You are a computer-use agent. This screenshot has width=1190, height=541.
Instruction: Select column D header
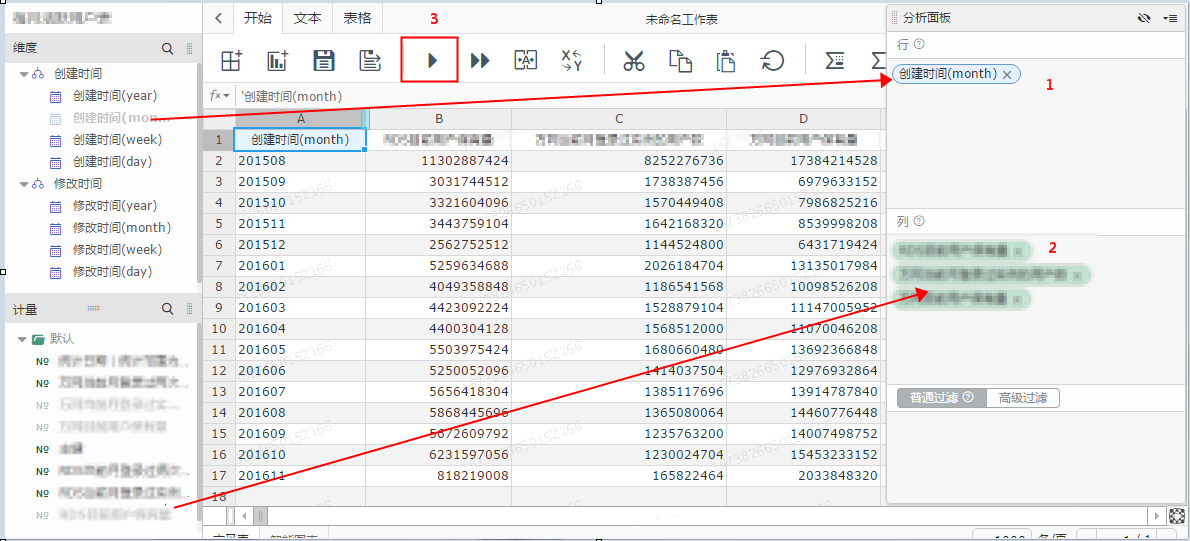click(804, 119)
